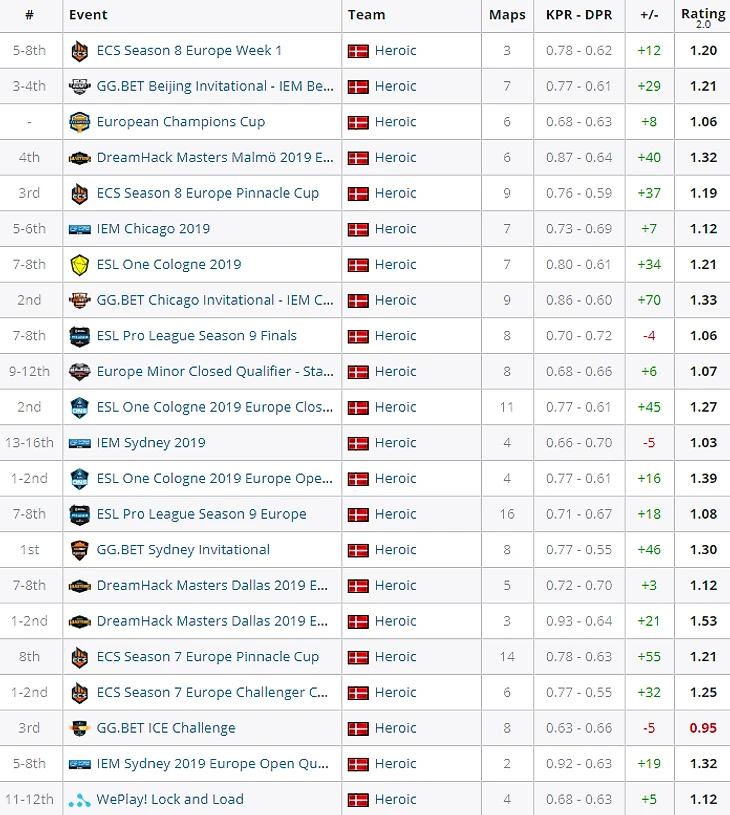
Task: Click the 13-16th placement cell
Action: click(x=30, y=443)
